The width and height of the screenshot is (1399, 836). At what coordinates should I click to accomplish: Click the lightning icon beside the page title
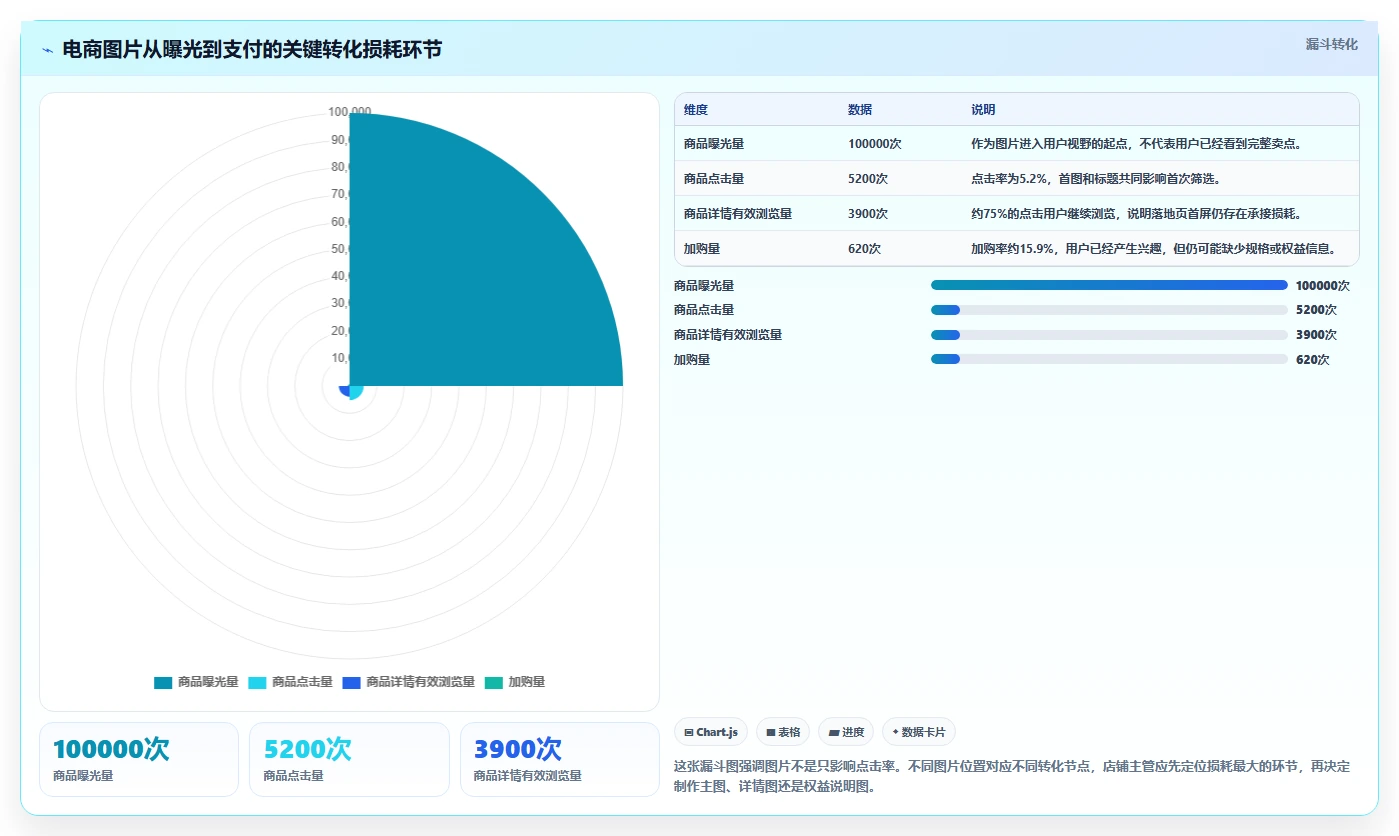pos(48,50)
